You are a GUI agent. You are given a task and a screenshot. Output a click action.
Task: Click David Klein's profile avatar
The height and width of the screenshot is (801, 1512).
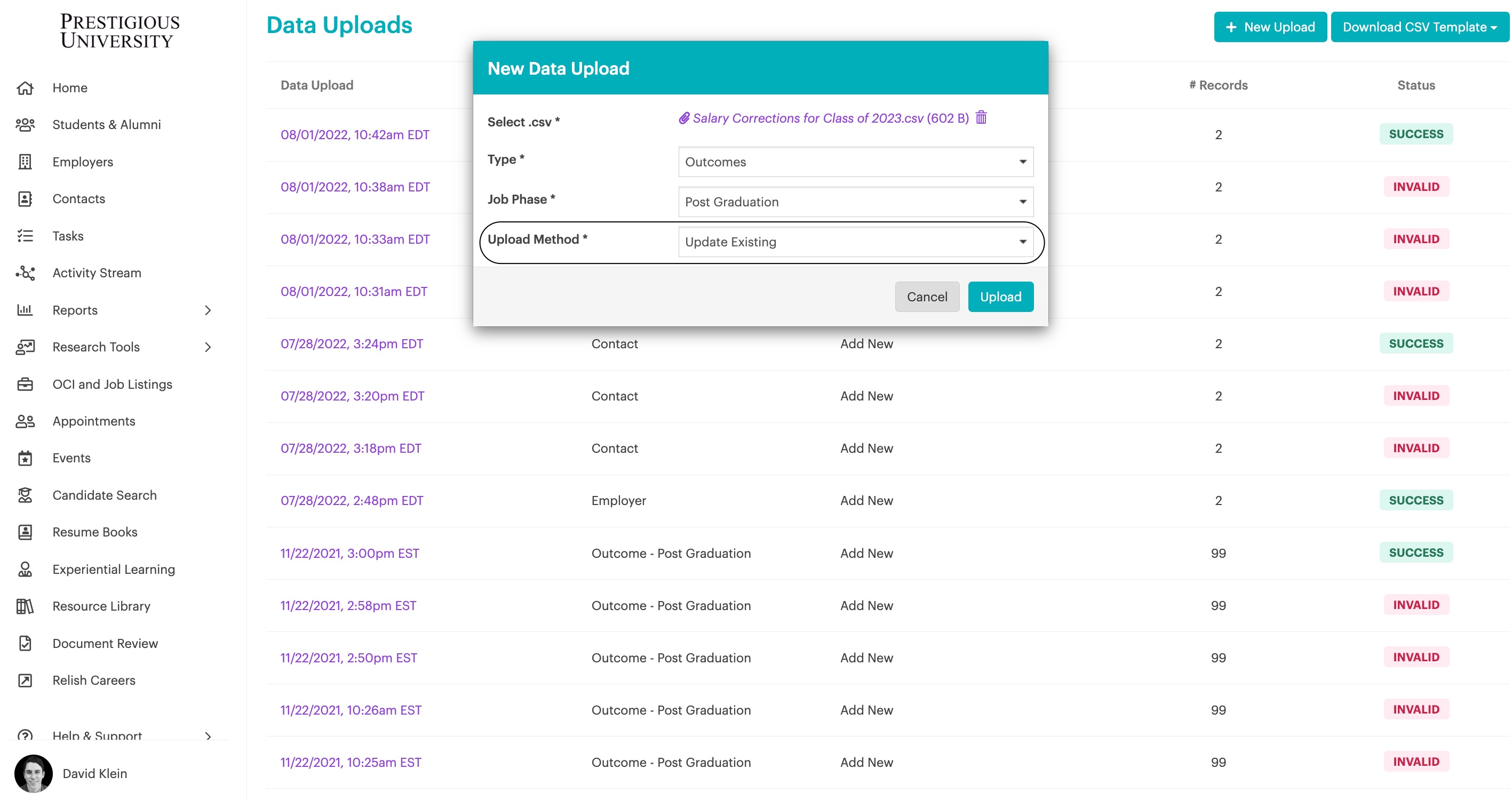click(x=34, y=773)
